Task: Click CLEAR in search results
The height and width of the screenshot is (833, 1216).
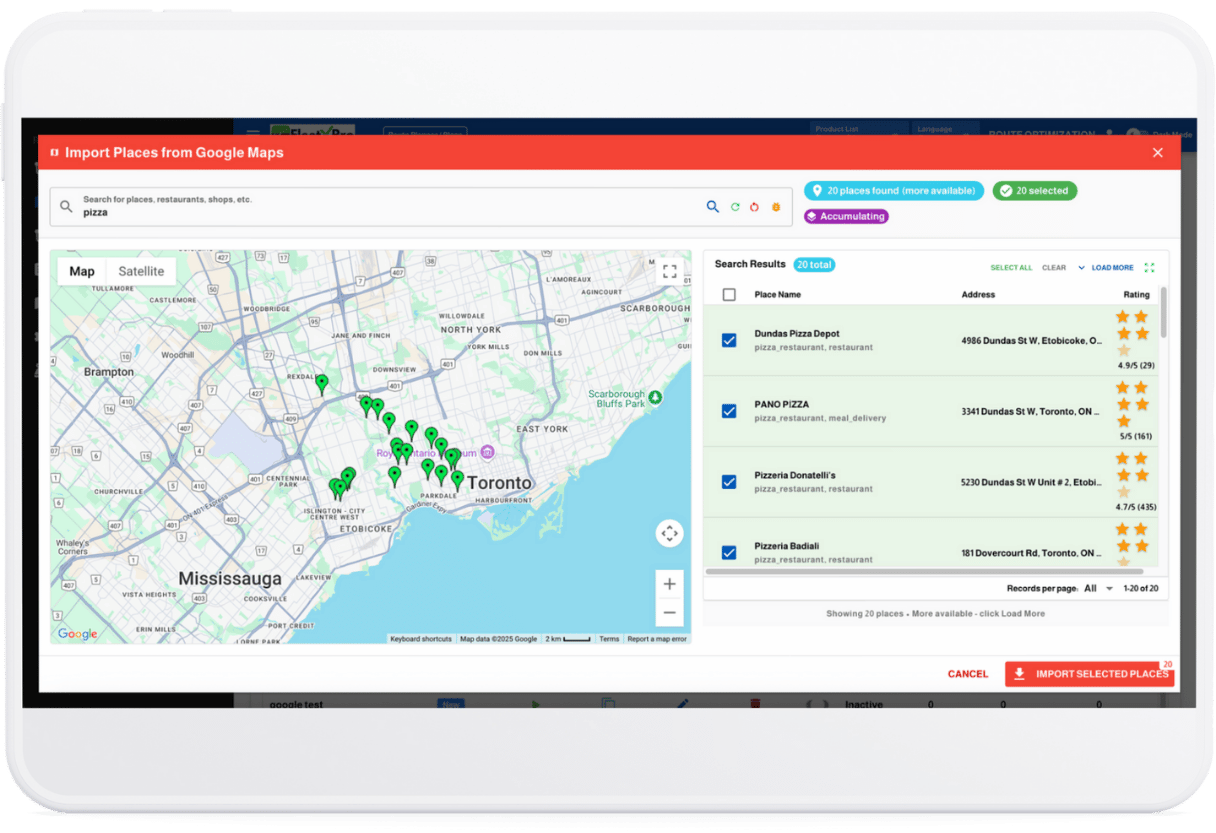Action: pyautogui.click(x=1054, y=268)
